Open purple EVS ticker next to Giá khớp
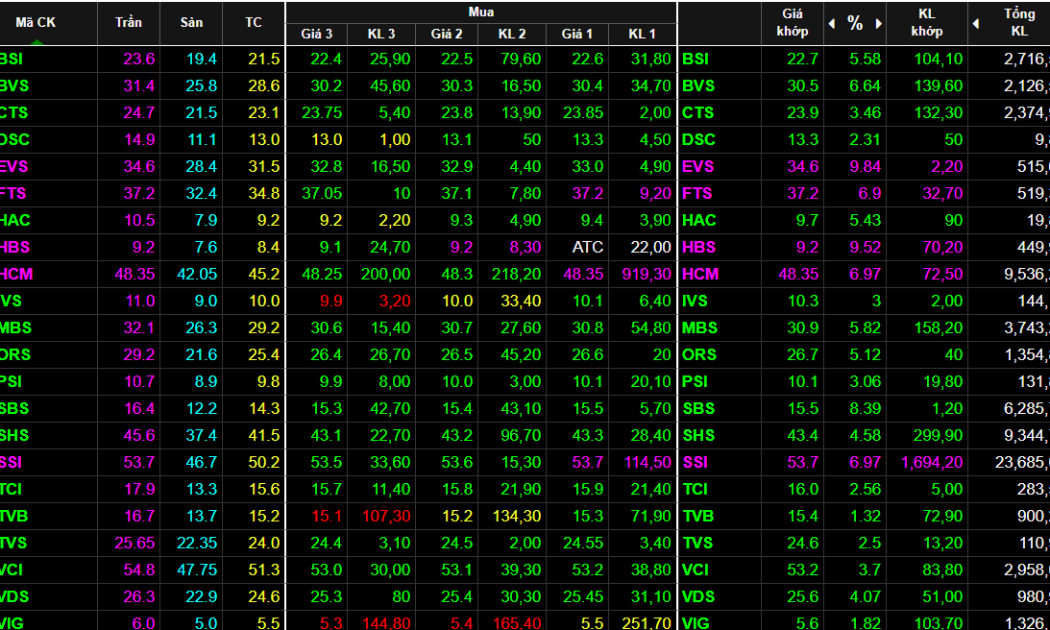This screenshot has width=1050, height=630. point(698,166)
